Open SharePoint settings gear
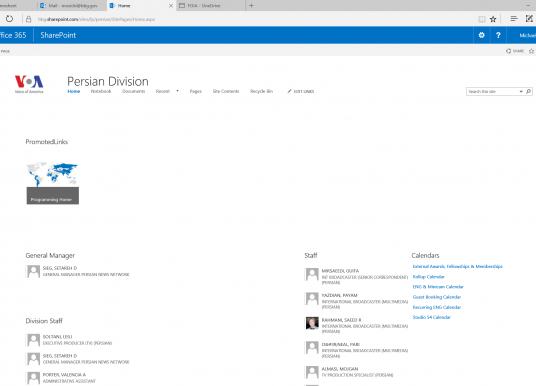 pos(482,35)
